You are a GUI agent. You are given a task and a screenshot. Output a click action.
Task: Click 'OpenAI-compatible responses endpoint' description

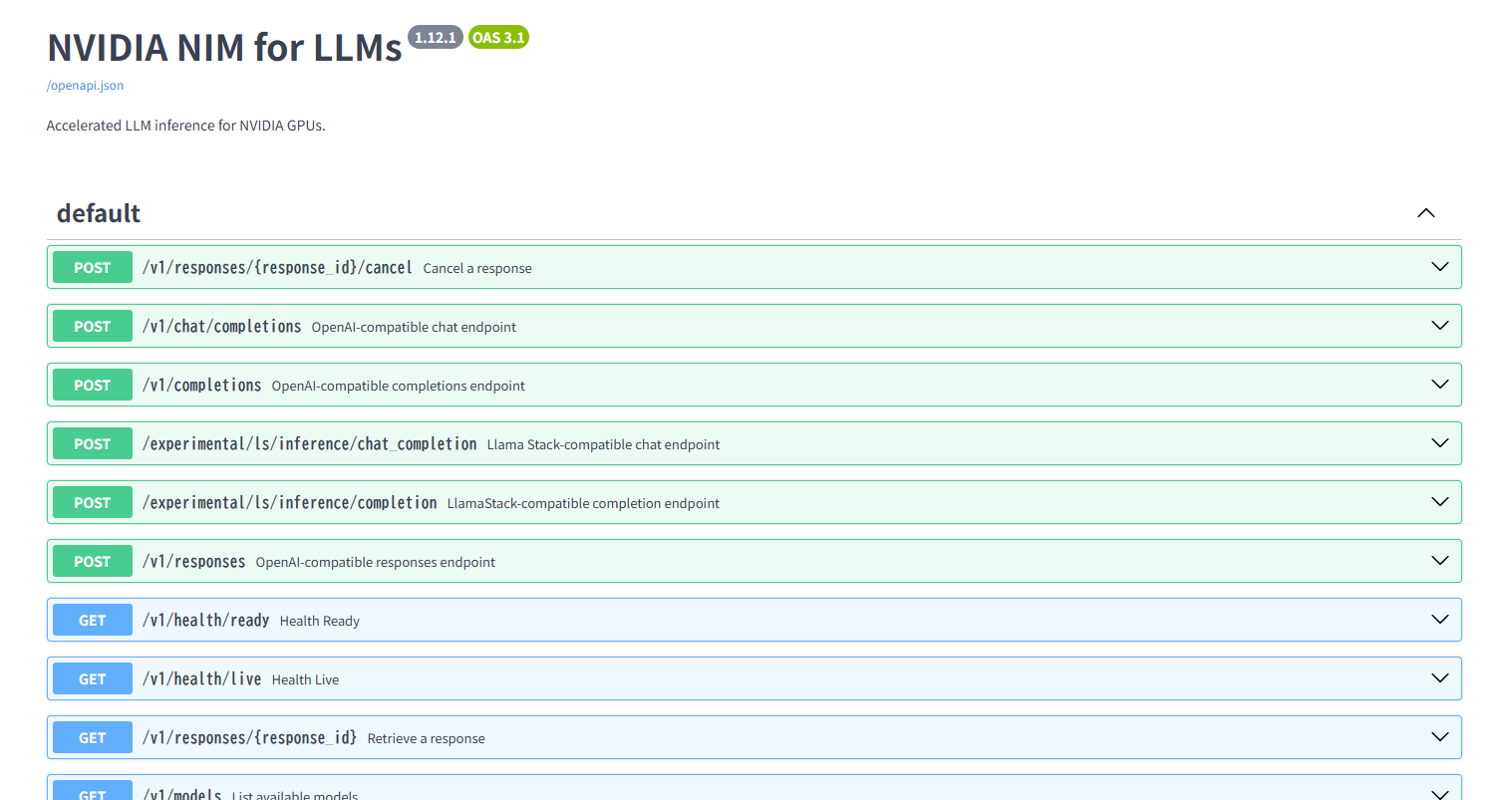click(x=375, y=562)
